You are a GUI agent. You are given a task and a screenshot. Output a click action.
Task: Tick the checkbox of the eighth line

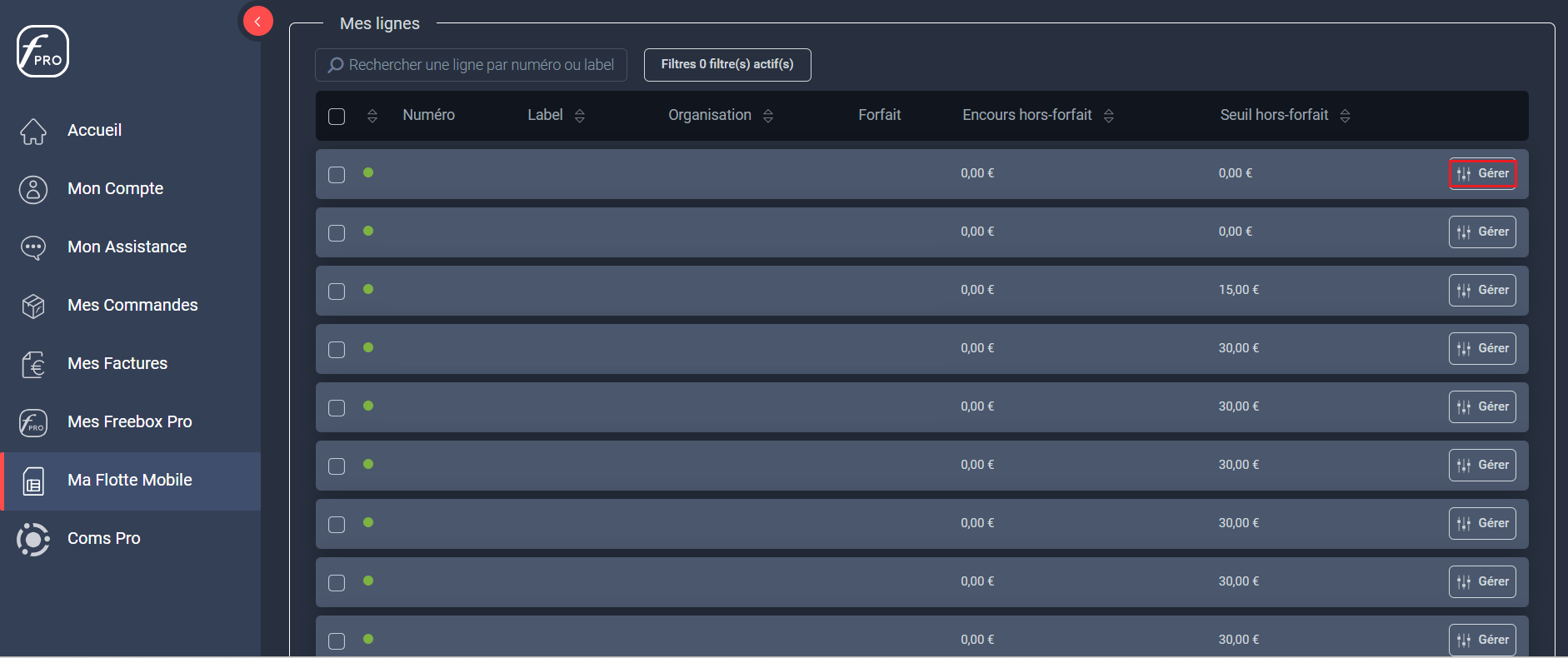point(337,583)
